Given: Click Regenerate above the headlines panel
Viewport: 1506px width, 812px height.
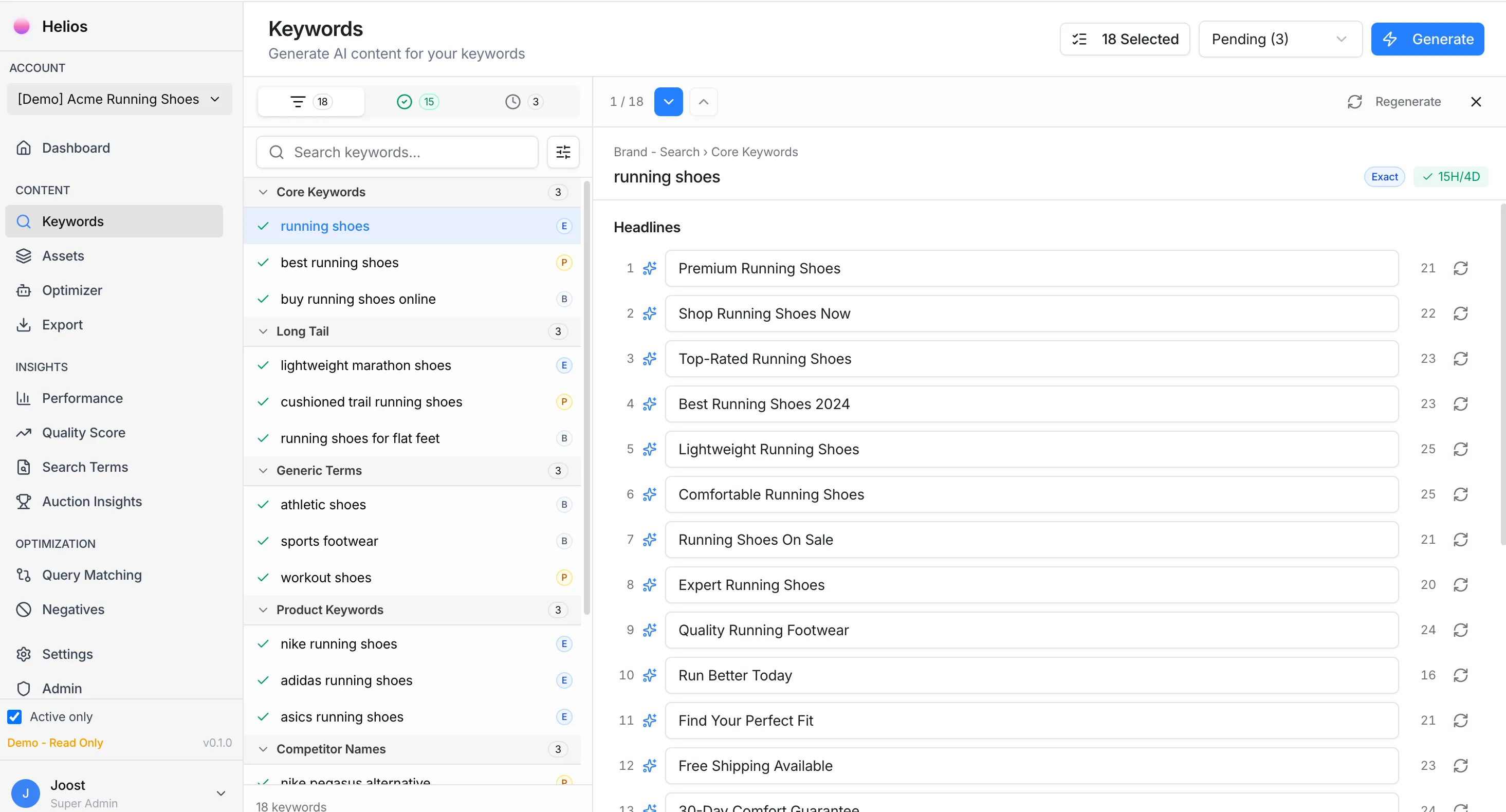Looking at the screenshot, I should click(1394, 101).
